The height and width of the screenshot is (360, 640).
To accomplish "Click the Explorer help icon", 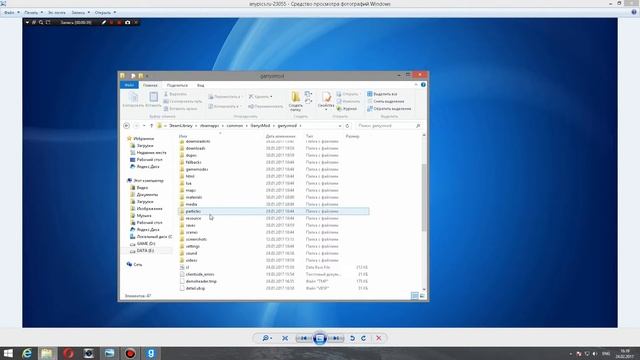I will pos(423,84).
